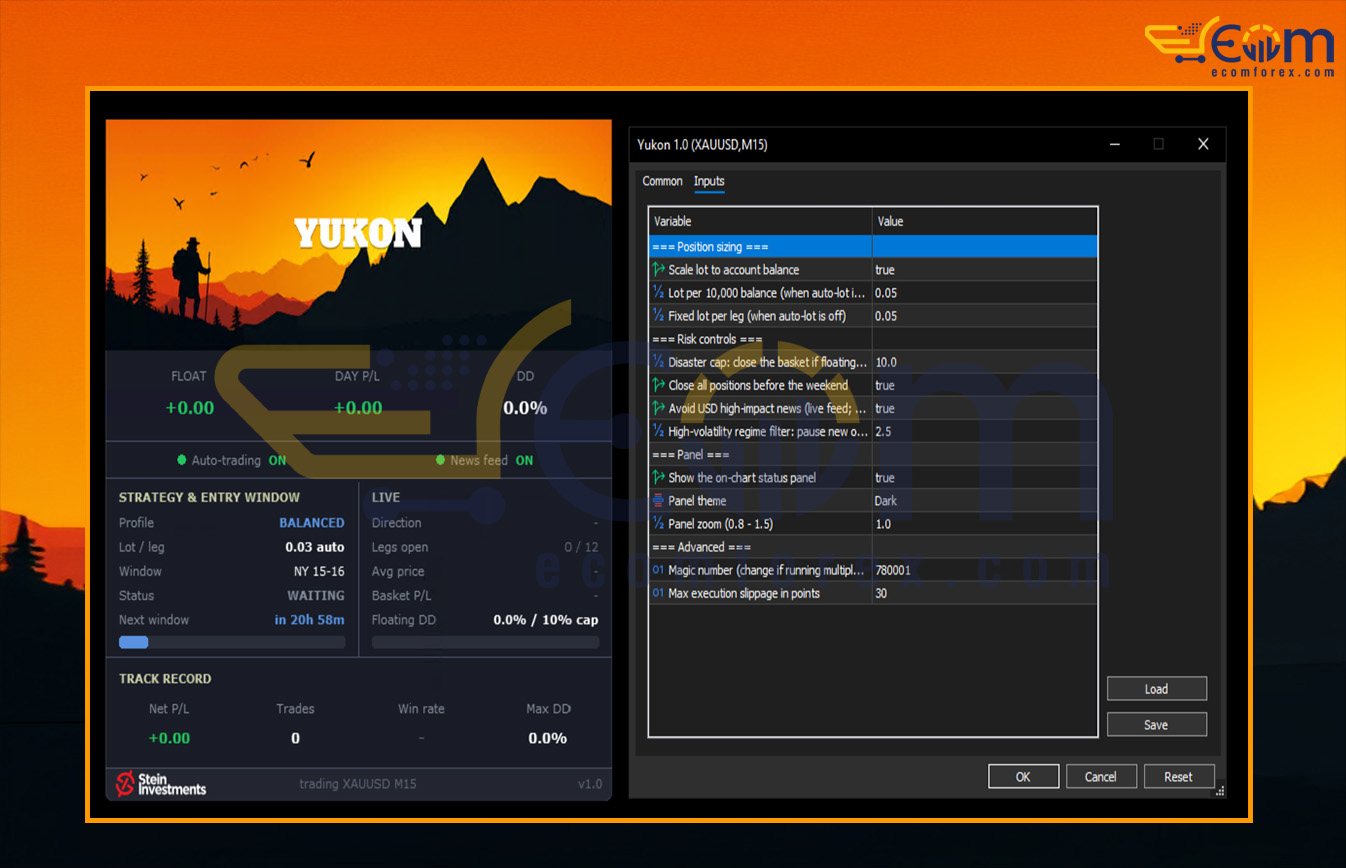The width and height of the screenshot is (1346, 868).
Task: Switch to the Common tab
Action: click(662, 181)
